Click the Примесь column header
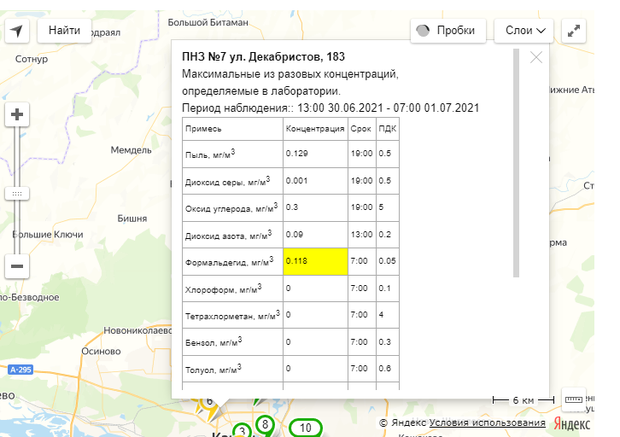This screenshot has height=437, width=620. pos(232,130)
